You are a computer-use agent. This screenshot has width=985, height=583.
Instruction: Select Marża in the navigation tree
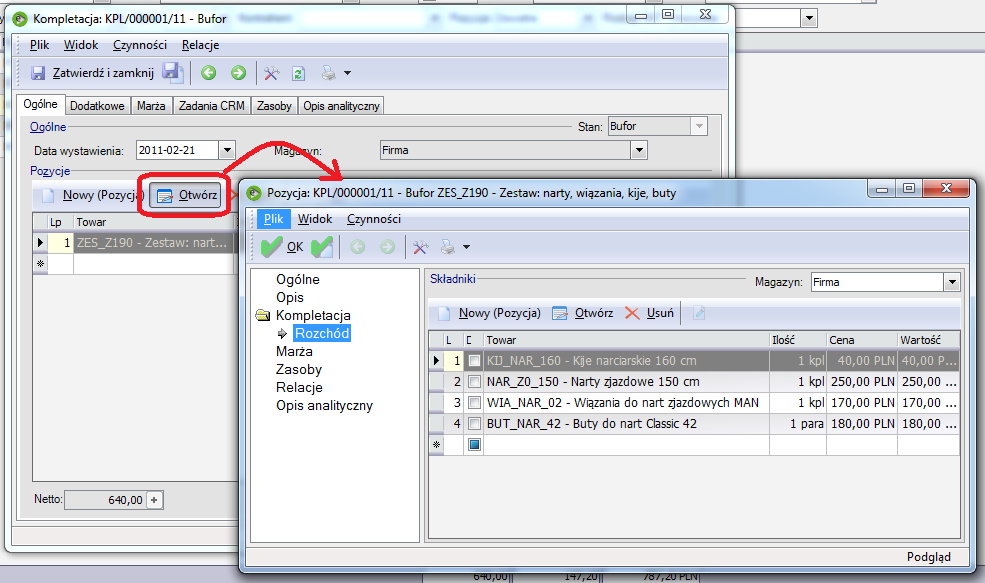pyautogui.click(x=294, y=352)
